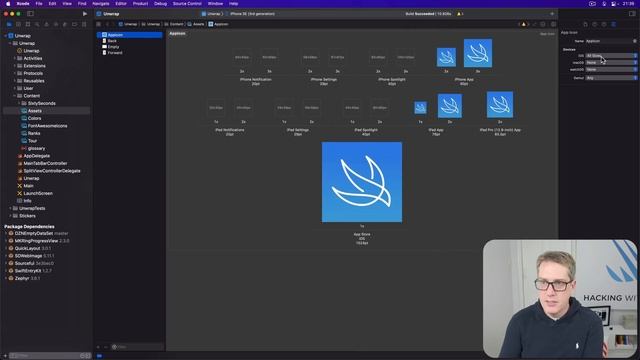Image resolution: width=640 pixels, height=360 pixels.
Task: Select the empty iPhone Notification 2x slot
Action: coord(242,58)
